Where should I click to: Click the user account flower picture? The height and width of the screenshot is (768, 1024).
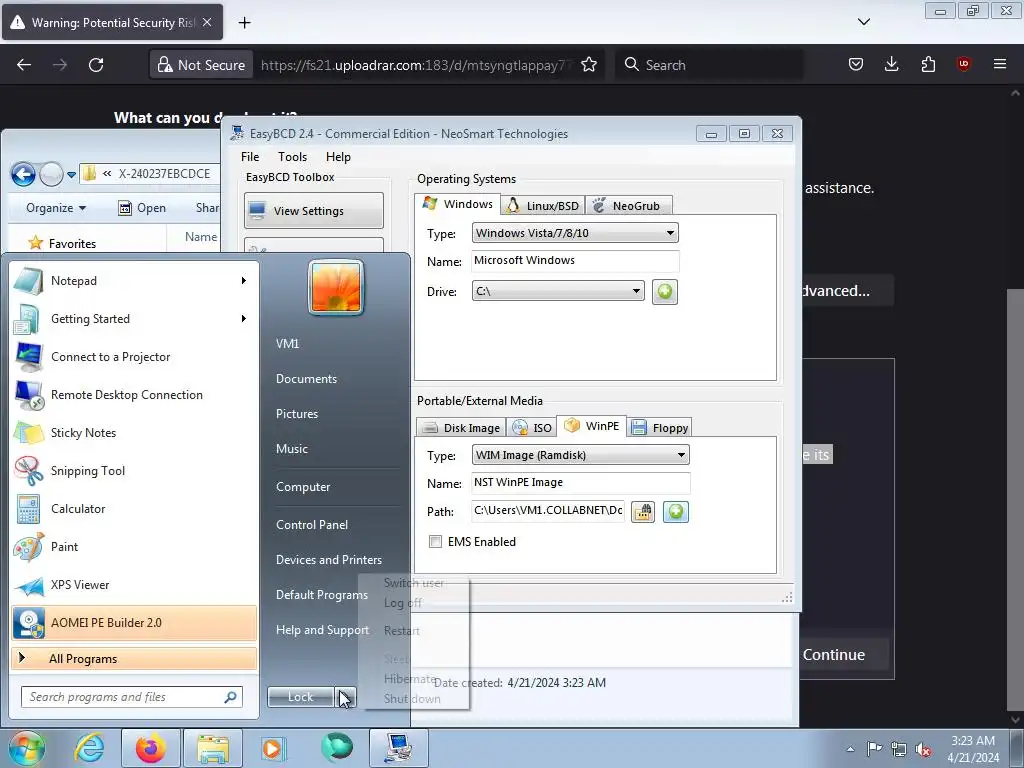click(336, 287)
